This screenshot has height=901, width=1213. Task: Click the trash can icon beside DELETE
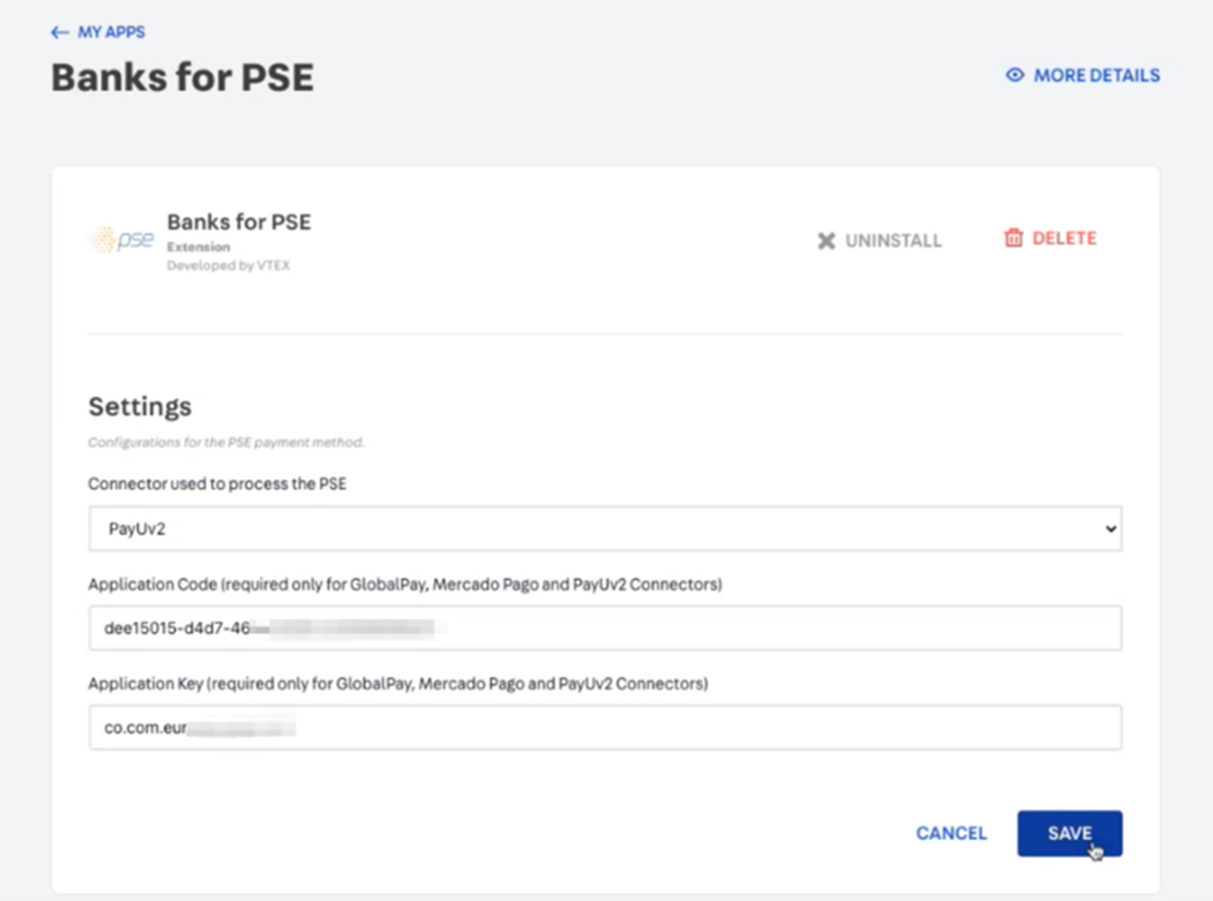click(x=1014, y=238)
